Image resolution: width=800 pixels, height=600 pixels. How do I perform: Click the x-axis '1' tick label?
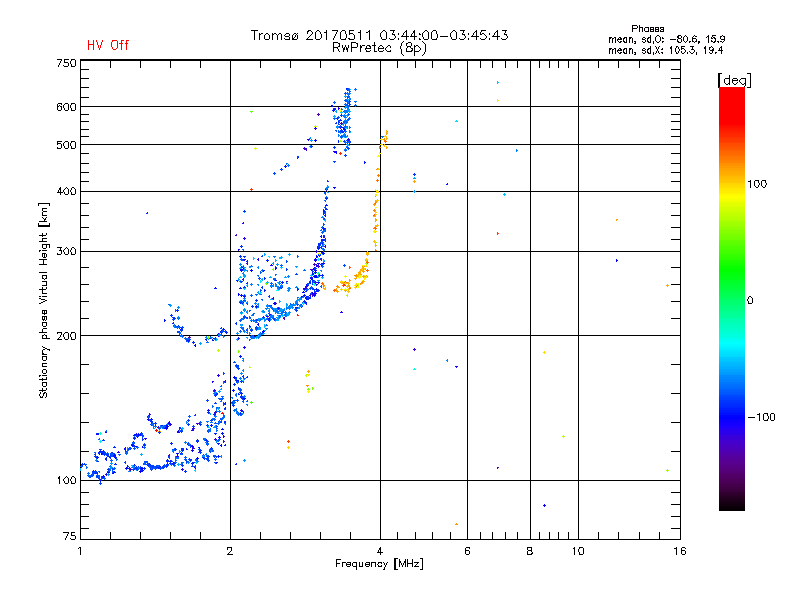[x=80, y=551]
